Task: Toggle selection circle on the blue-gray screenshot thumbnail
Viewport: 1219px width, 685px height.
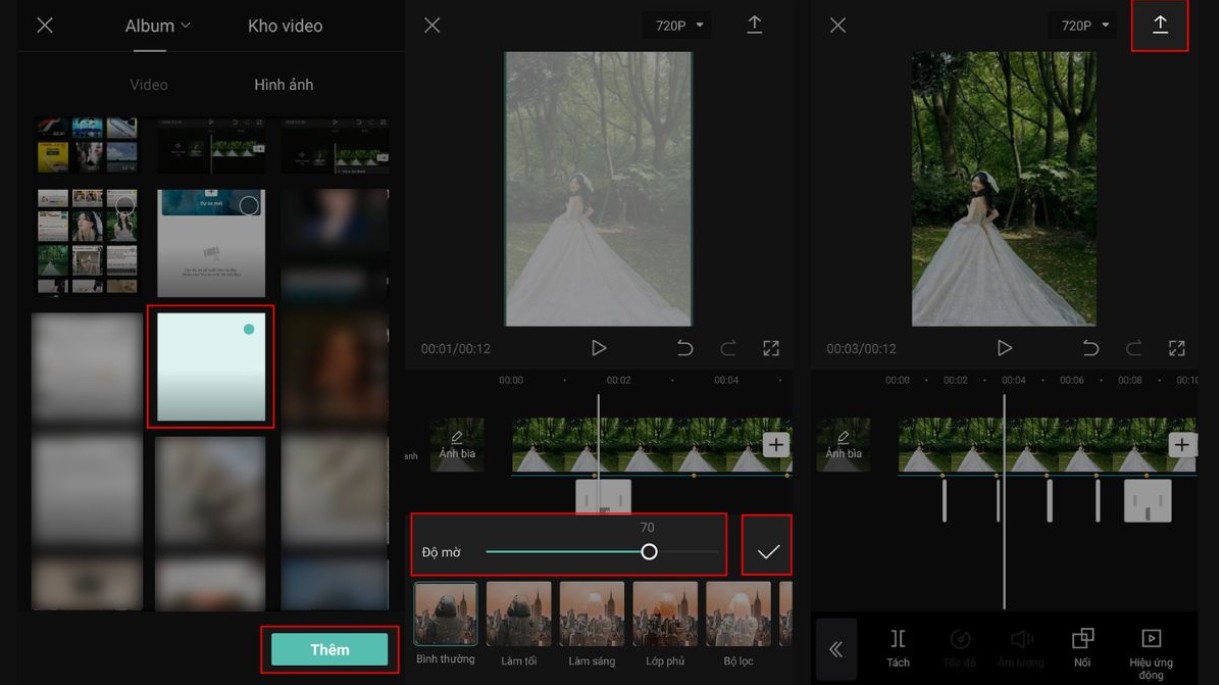Action: 249,205
